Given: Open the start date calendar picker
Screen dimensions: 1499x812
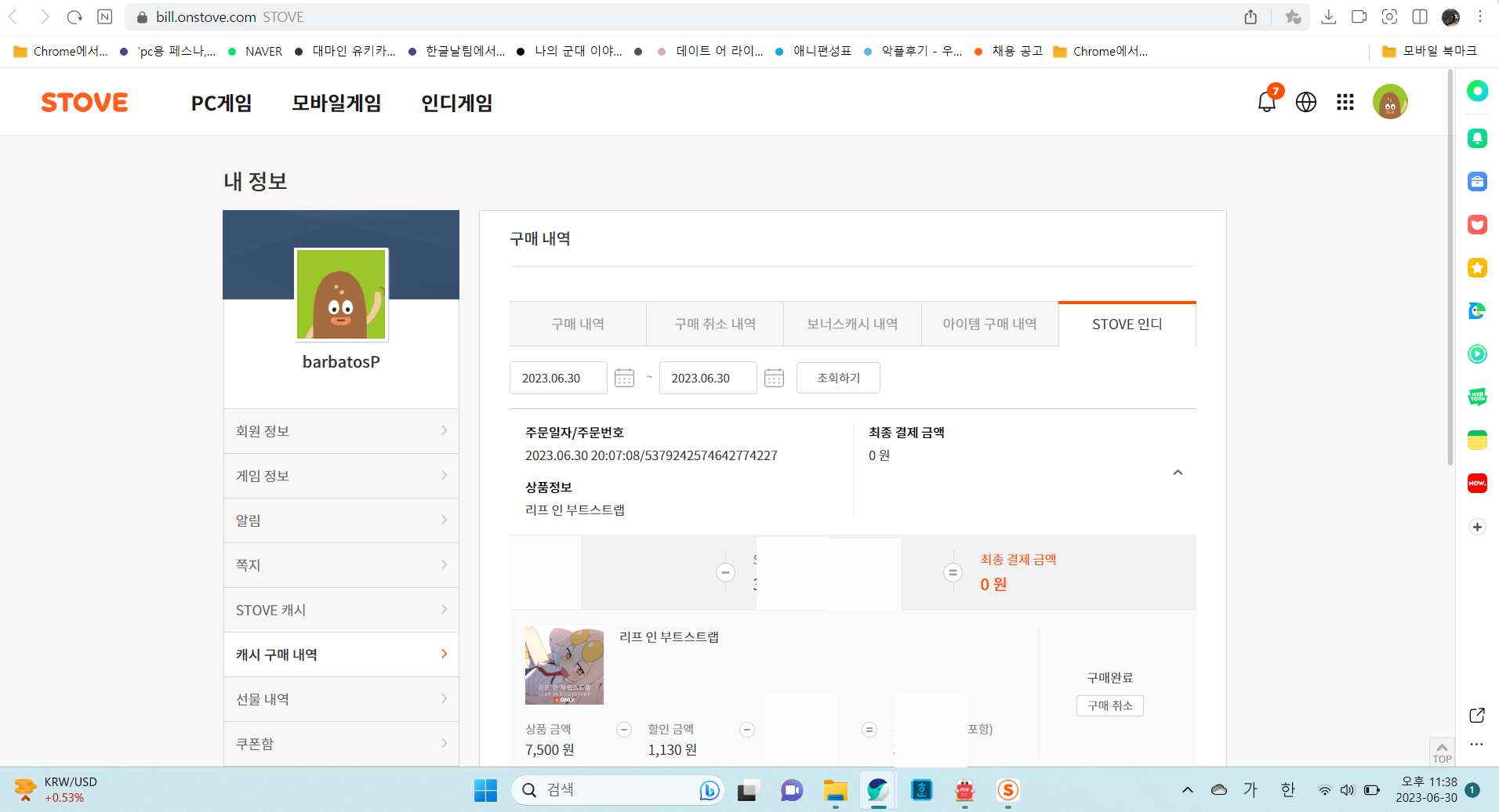Looking at the screenshot, I should [624, 378].
